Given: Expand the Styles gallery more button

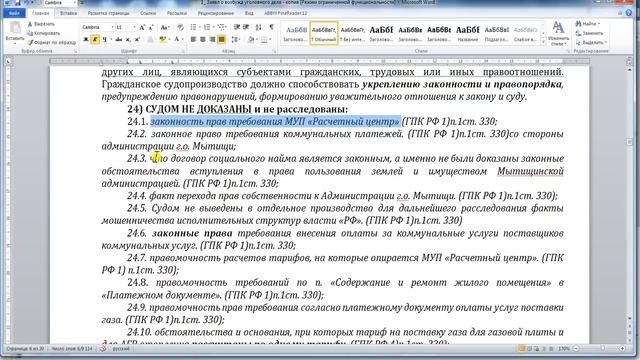Looking at the screenshot, I should tap(543, 42).
